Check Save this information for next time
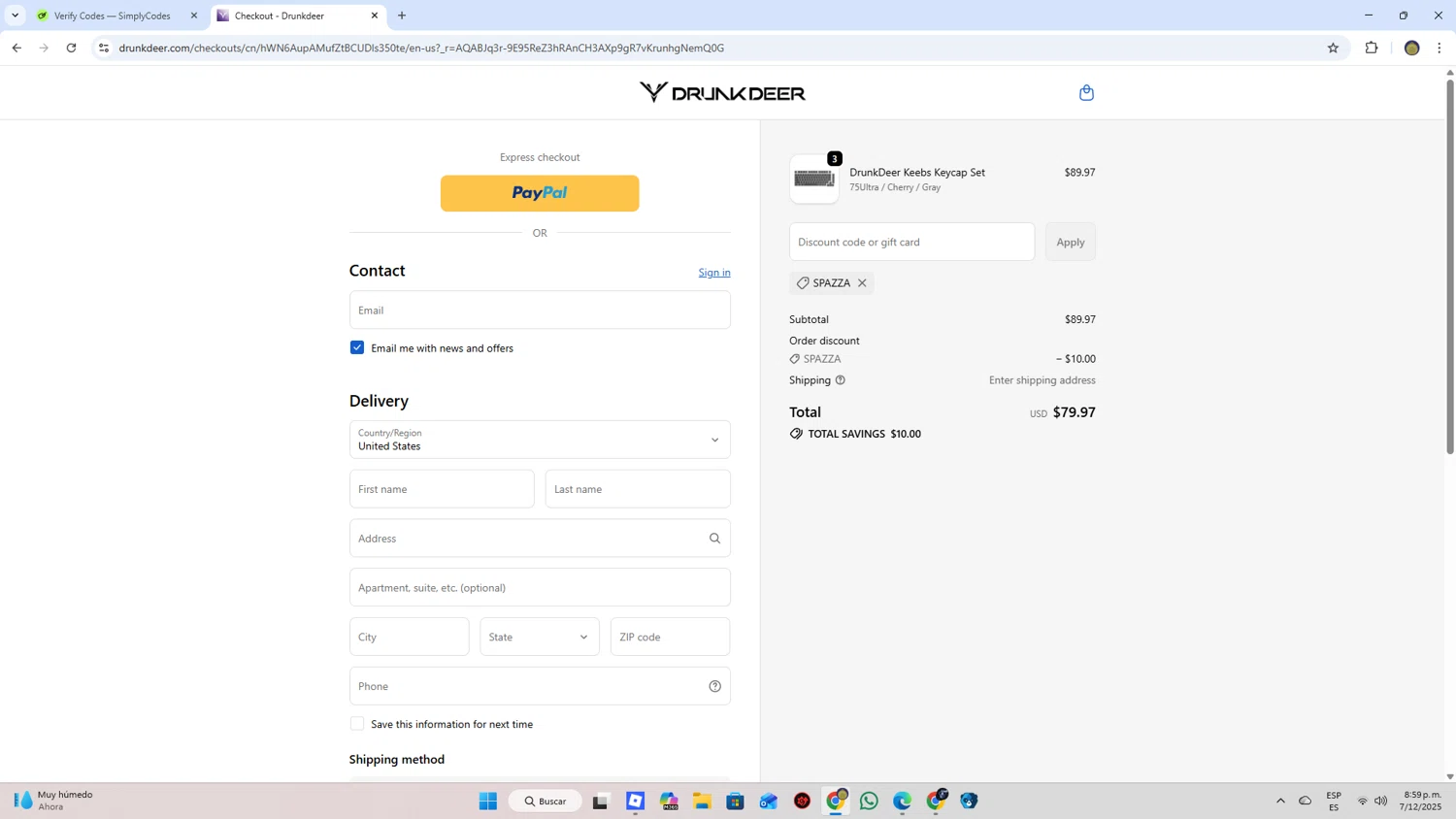 click(x=357, y=724)
